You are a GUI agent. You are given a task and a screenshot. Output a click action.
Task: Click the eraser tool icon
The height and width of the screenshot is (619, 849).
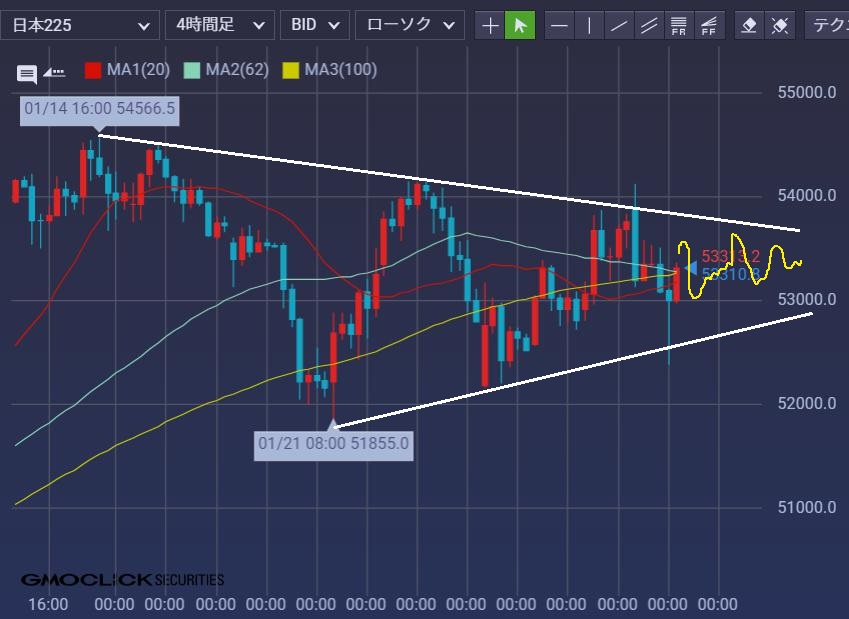point(748,25)
